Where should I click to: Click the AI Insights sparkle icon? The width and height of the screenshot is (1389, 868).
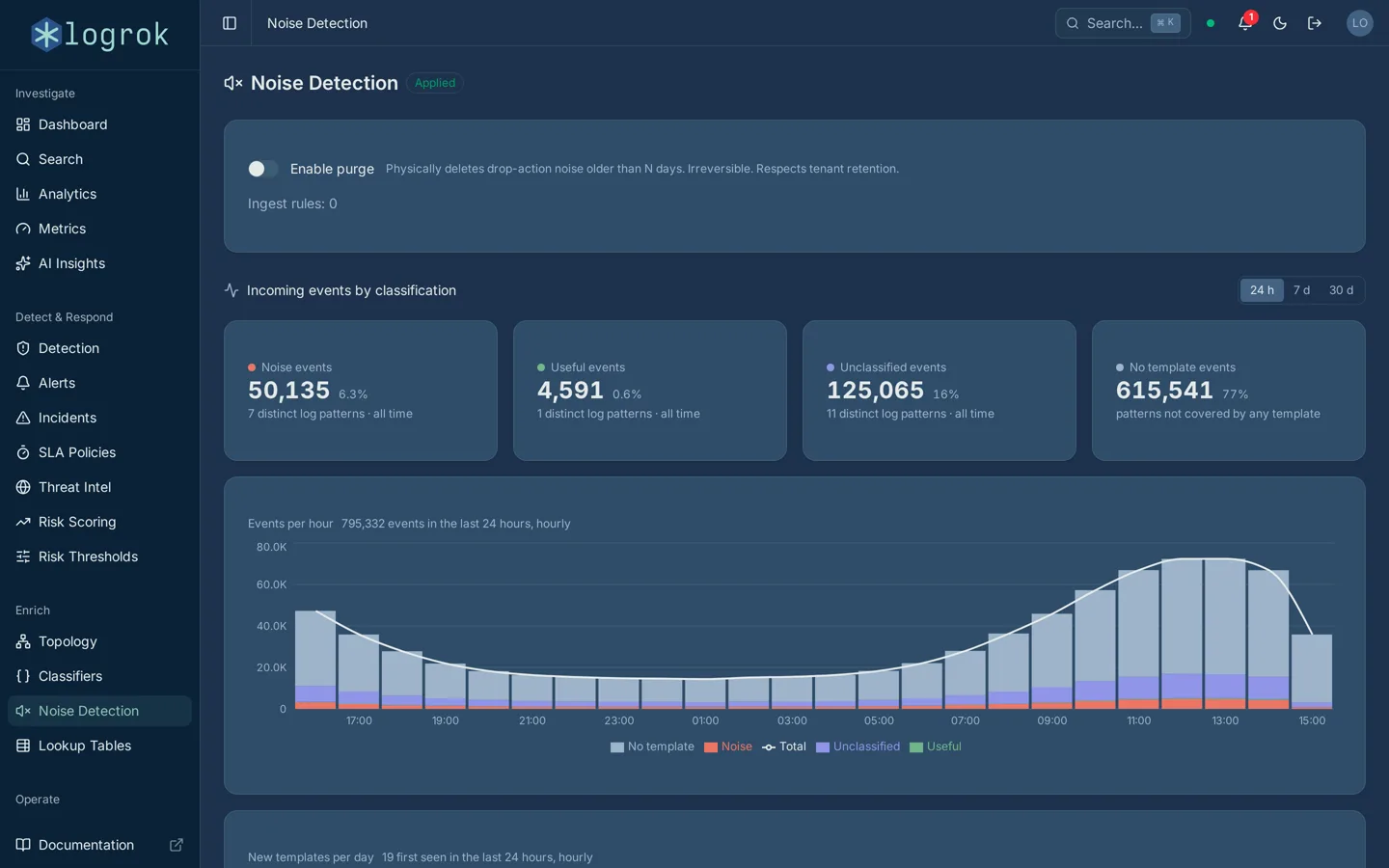point(23,263)
